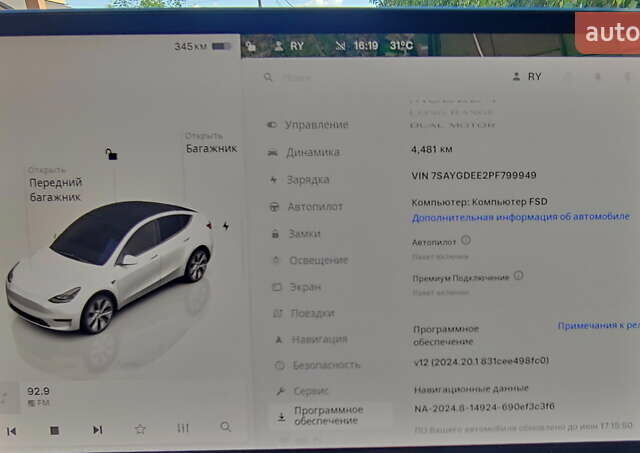This screenshot has height=453, width=640.
Task: Click the steering wheel icon beside Автопилот
Action: click(274, 207)
